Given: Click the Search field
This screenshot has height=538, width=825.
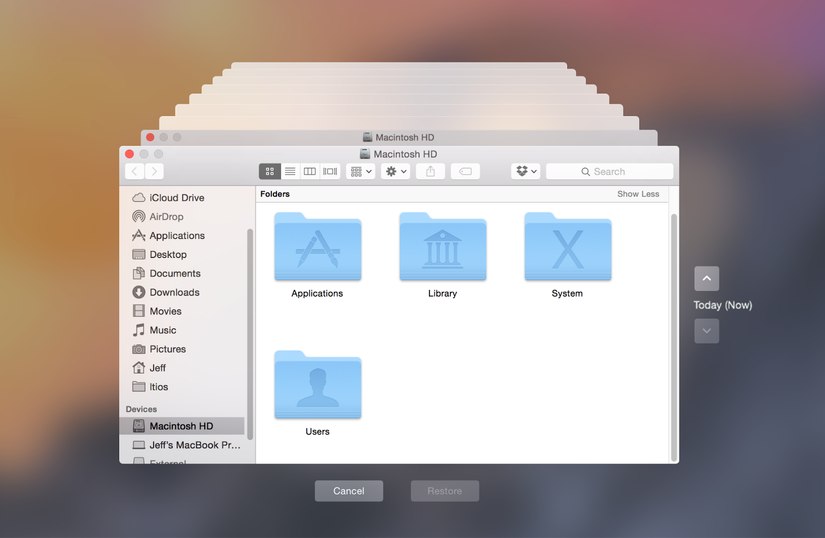Looking at the screenshot, I should coord(610,171).
